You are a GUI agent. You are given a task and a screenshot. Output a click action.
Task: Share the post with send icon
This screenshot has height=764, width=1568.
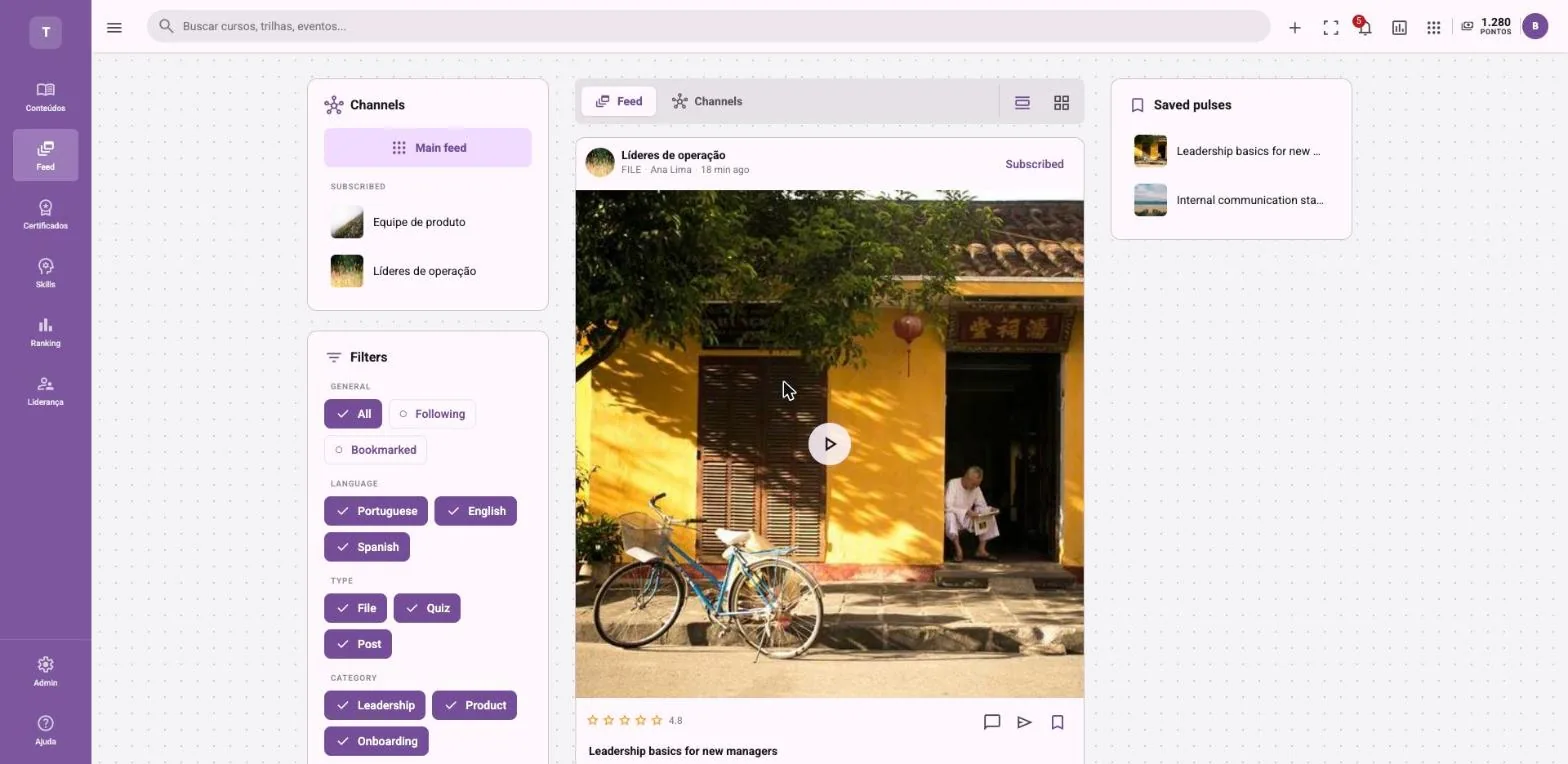coord(1024,722)
